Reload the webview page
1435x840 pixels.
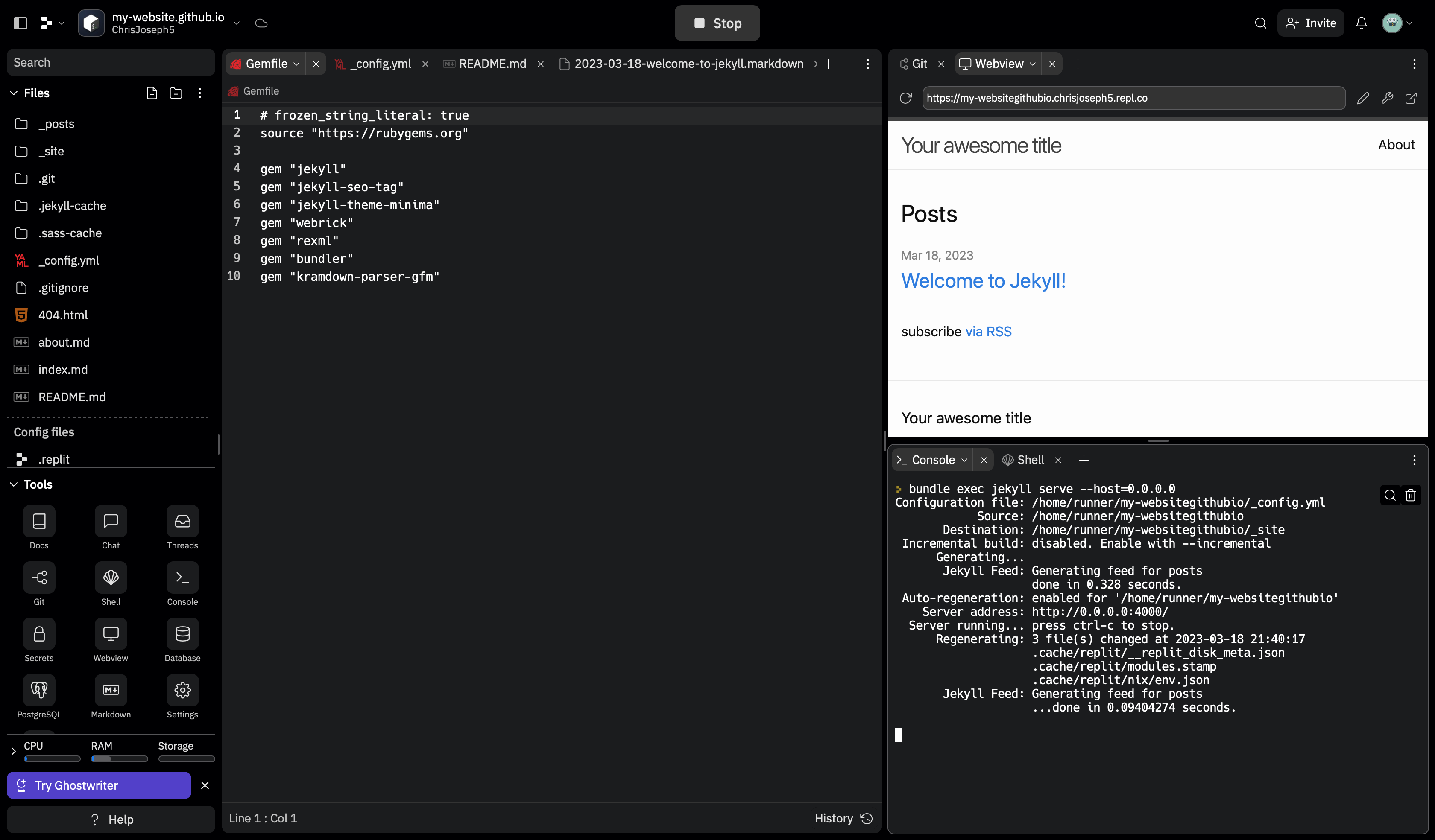pyautogui.click(x=905, y=98)
